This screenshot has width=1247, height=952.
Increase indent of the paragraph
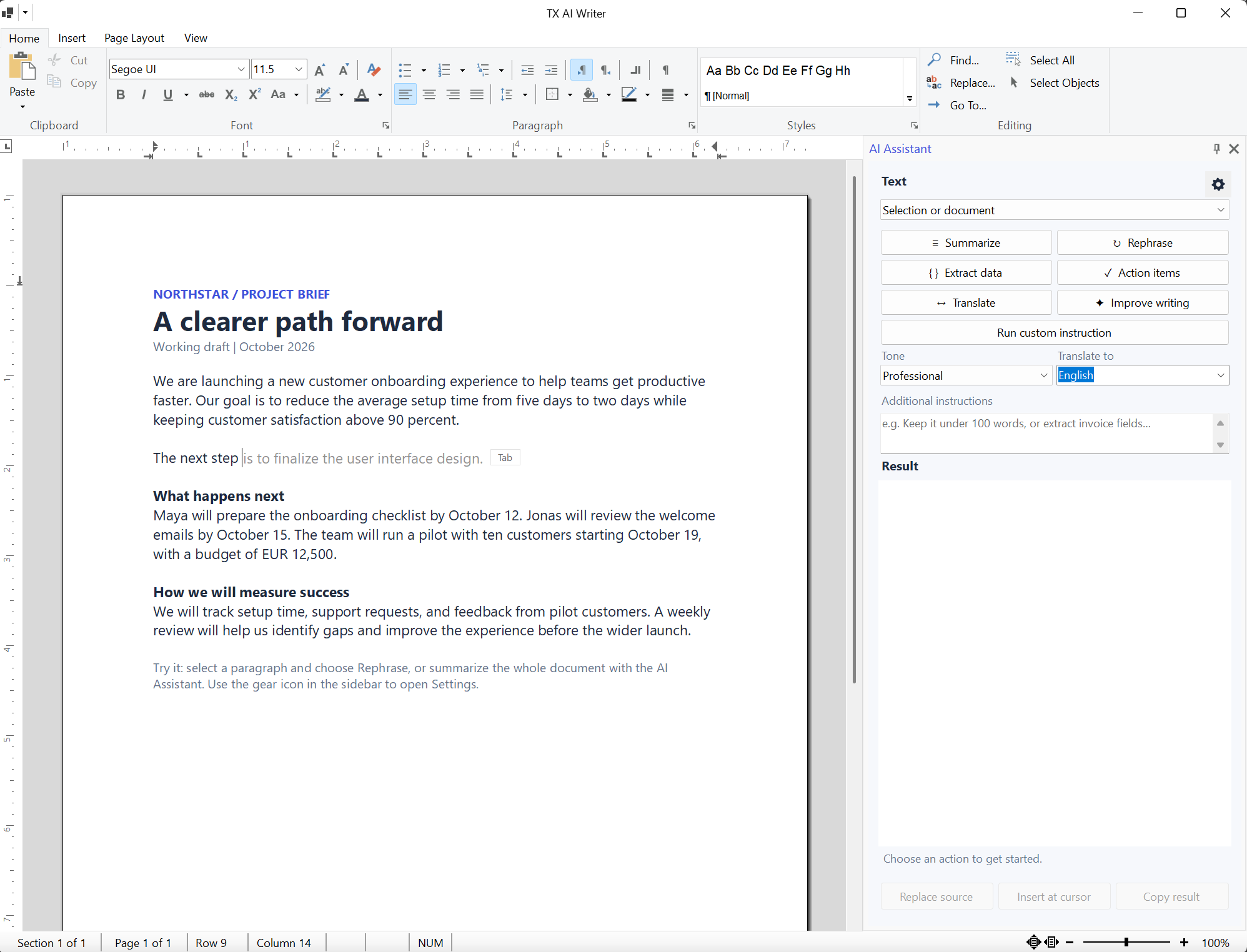click(x=550, y=70)
